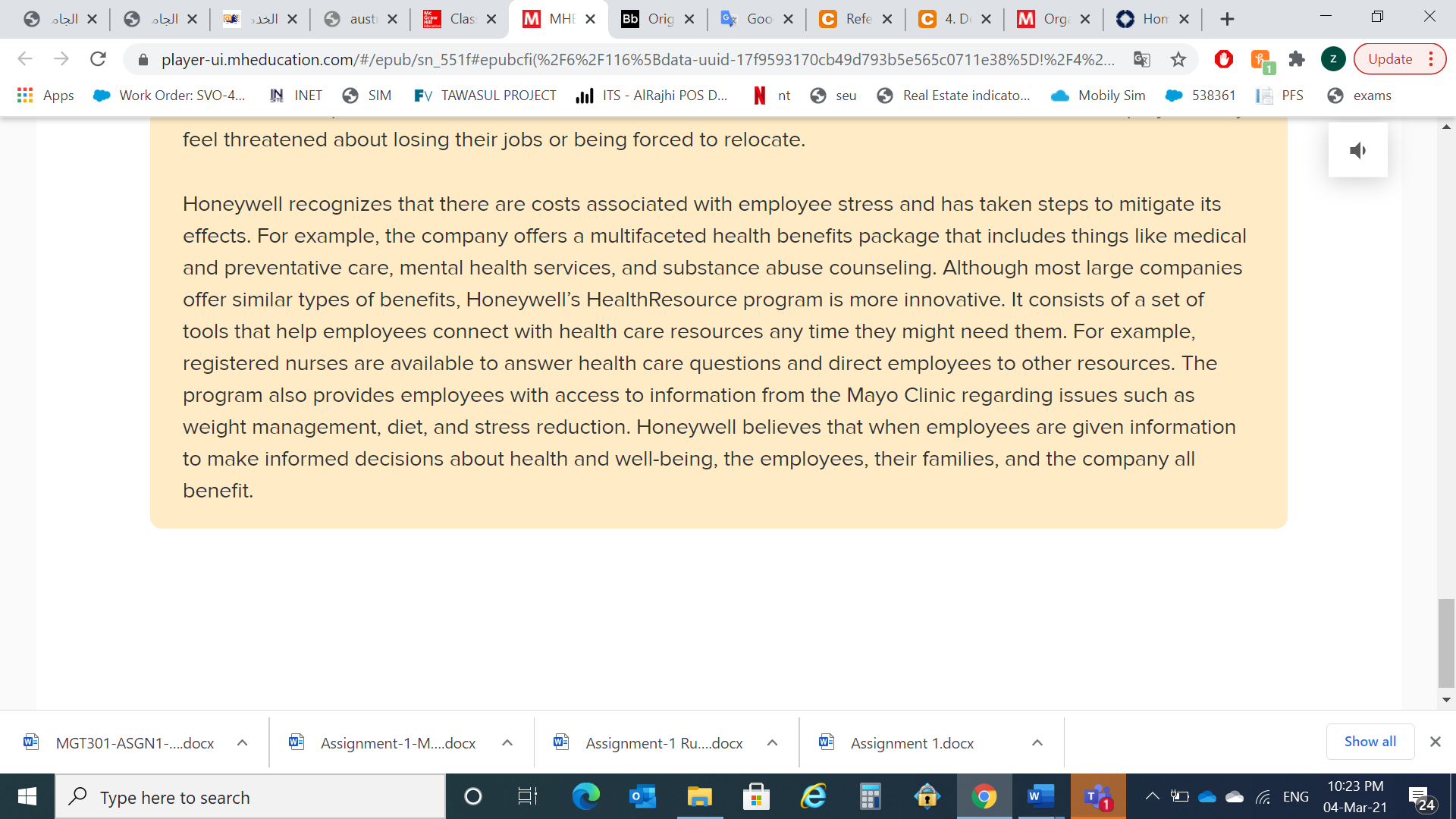Click the Update button in Chrome
Screen dimensions: 1456x819
pos(1400,59)
